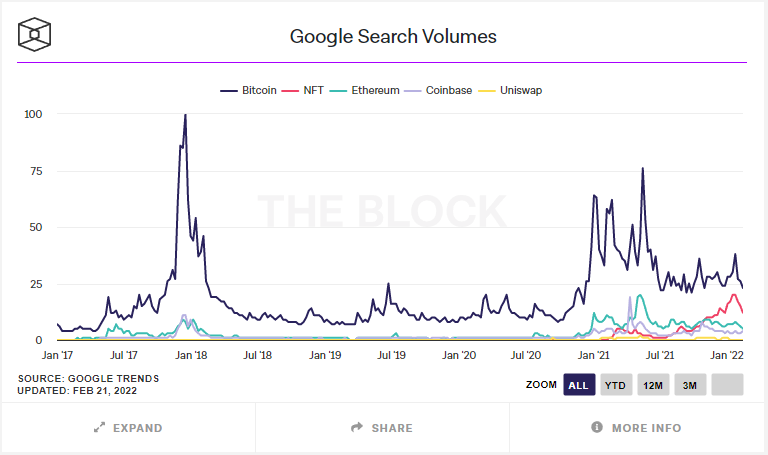Click the Jan '22 axis label
Viewport: 768px width, 455px height.
pos(727,355)
